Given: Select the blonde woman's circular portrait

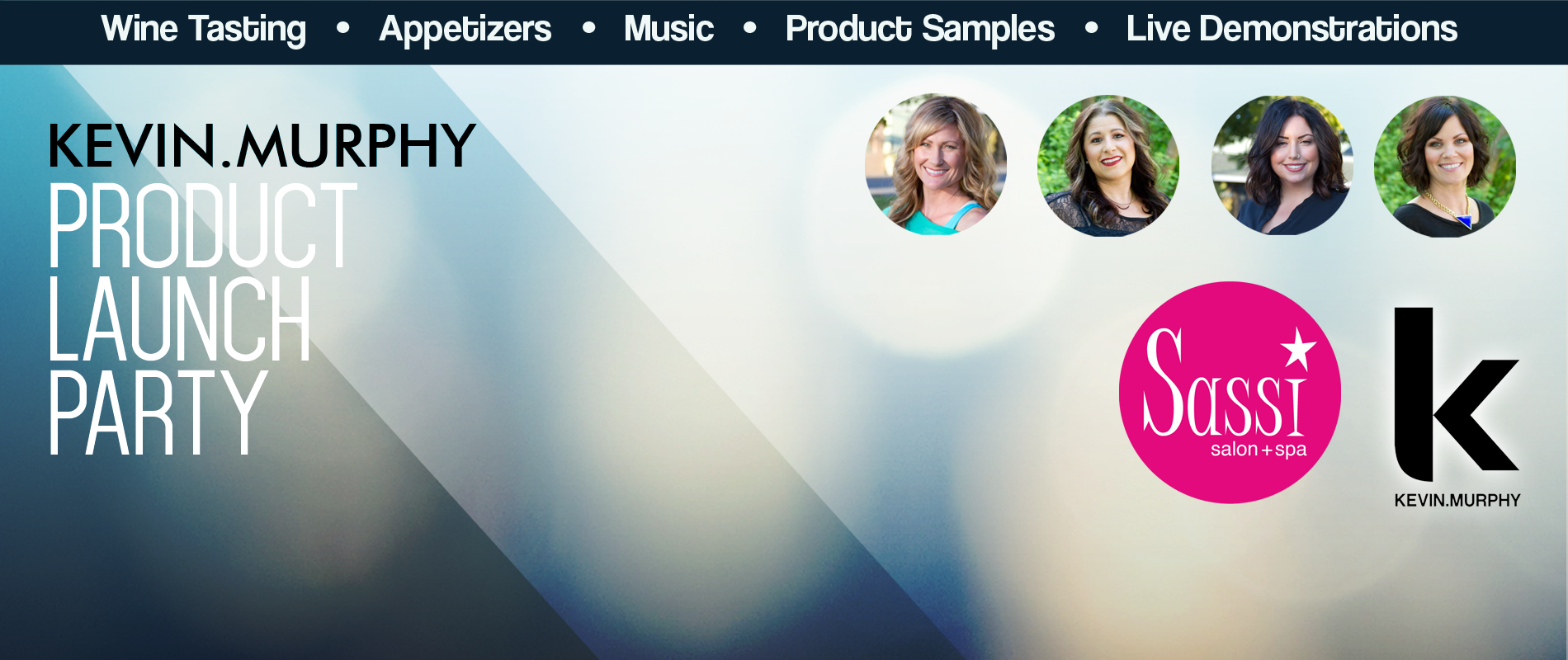Looking at the screenshot, I should coord(936,164).
